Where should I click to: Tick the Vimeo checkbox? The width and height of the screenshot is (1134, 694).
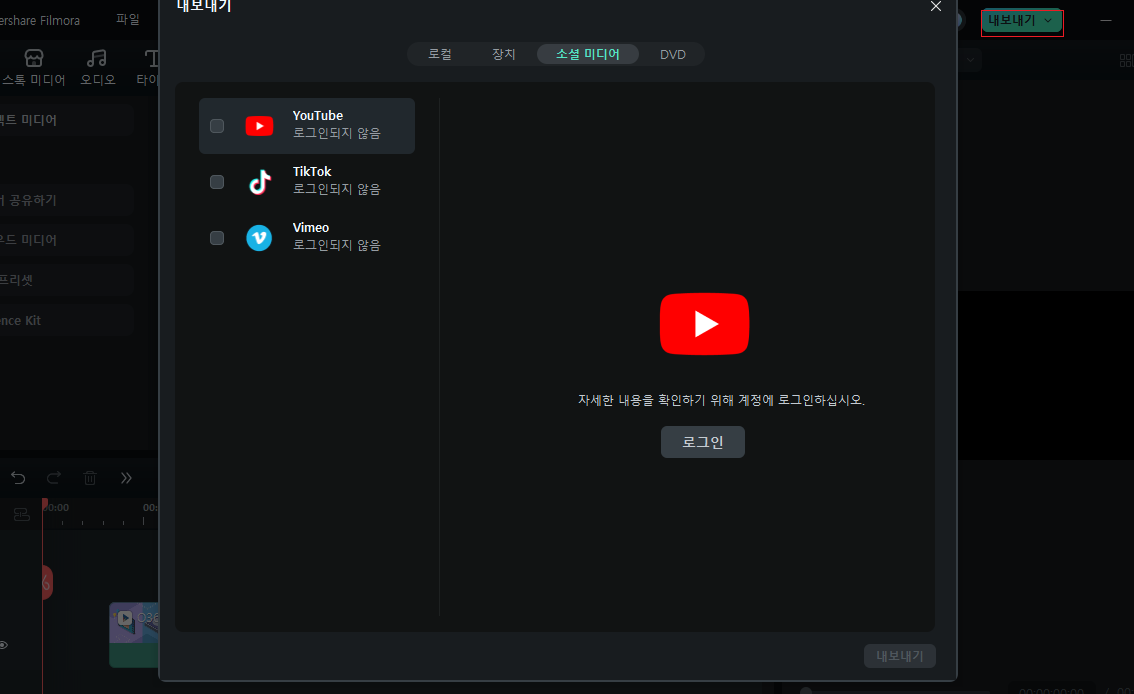pyautogui.click(x=217, y=238)
